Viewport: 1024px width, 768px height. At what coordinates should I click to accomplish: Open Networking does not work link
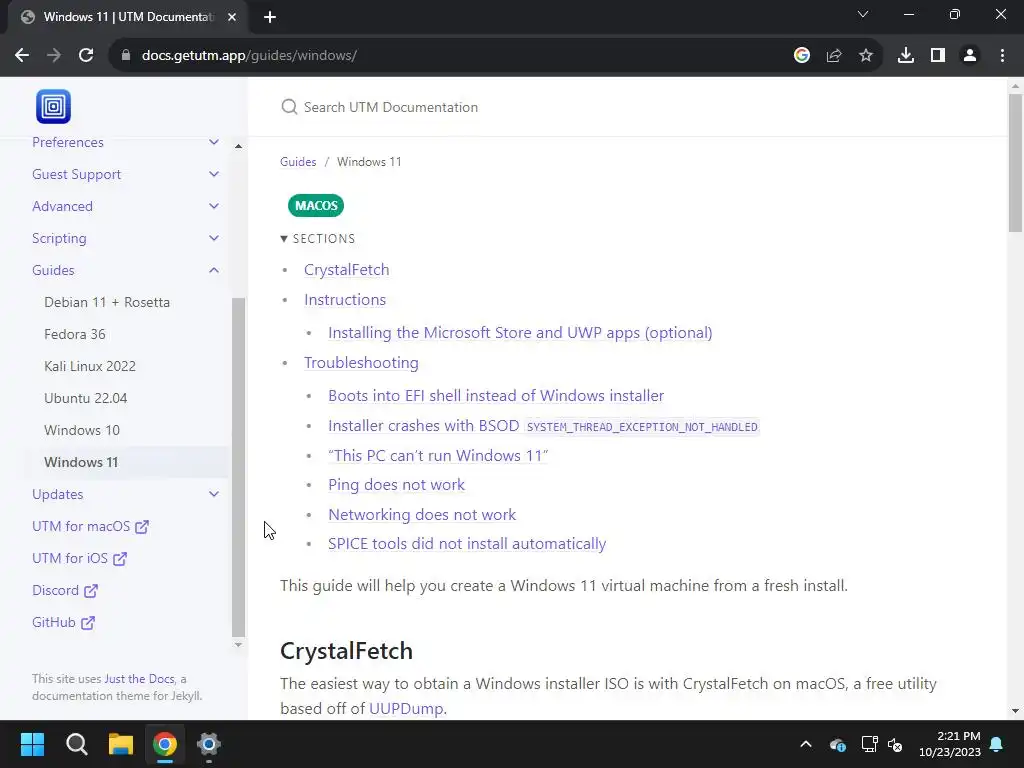click(x=422, y=515)
